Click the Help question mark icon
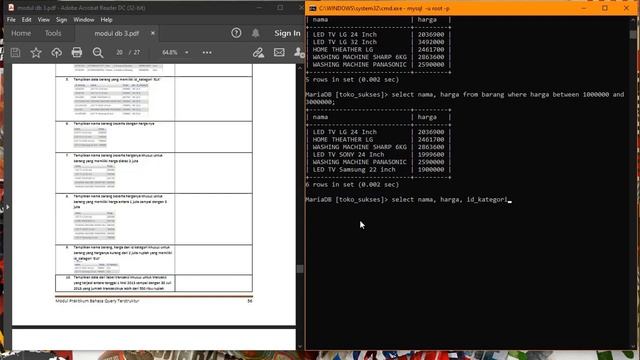This screenshot has width=640, height=360. tap(236, 33)
